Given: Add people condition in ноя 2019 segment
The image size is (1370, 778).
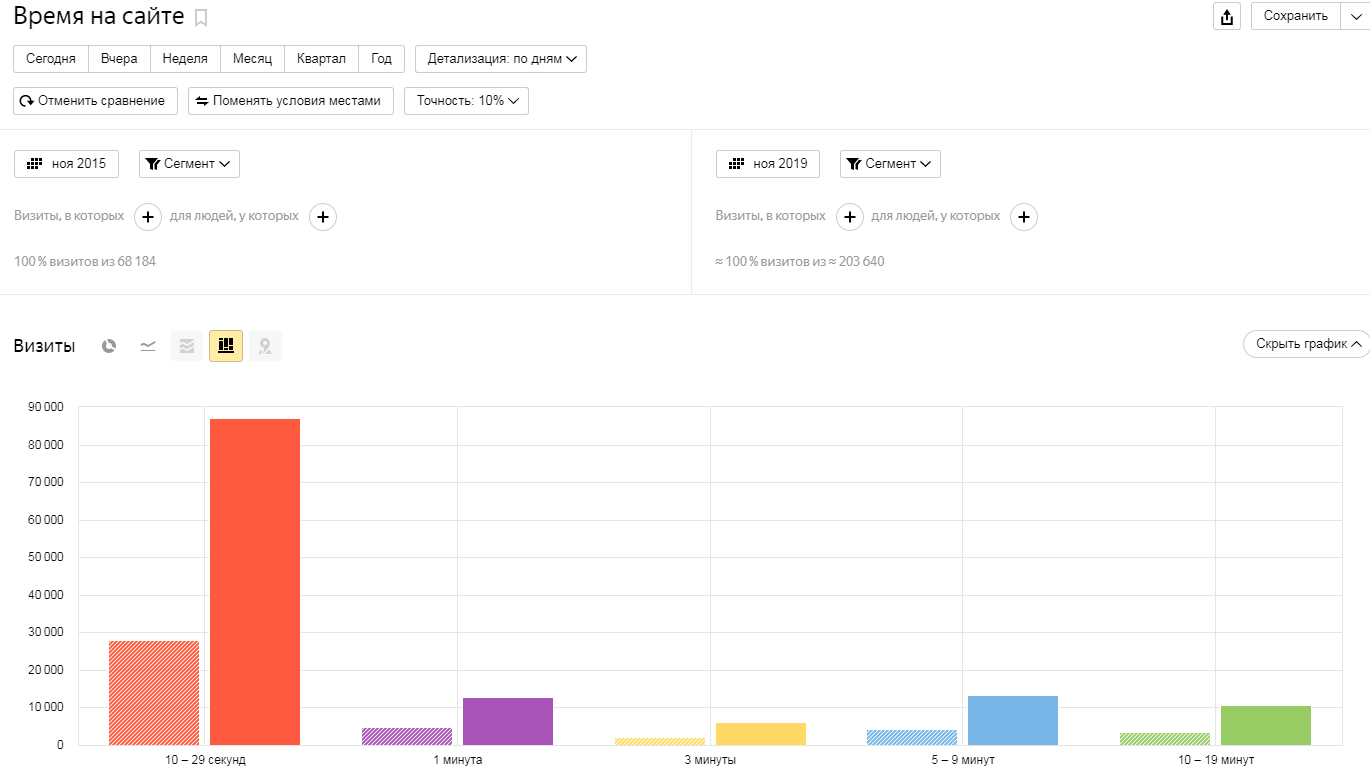Looking at the screenshot, I should click(1024, 217).
